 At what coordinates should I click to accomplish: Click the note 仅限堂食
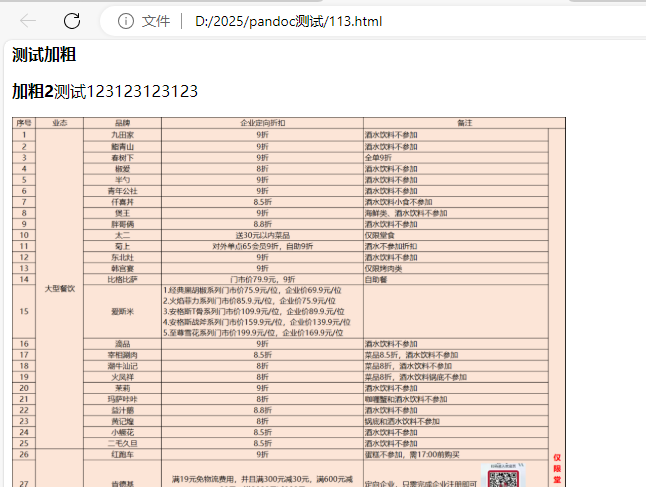click(379, 235)
